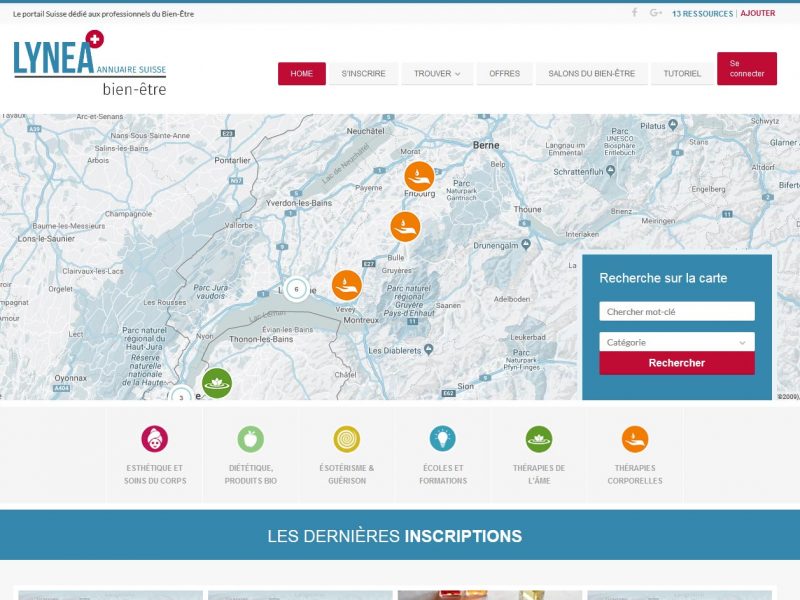The image size is (800, 600).
Task: Click the Thonon-les-Bains label on the map
Action: [x=261, y=339]
